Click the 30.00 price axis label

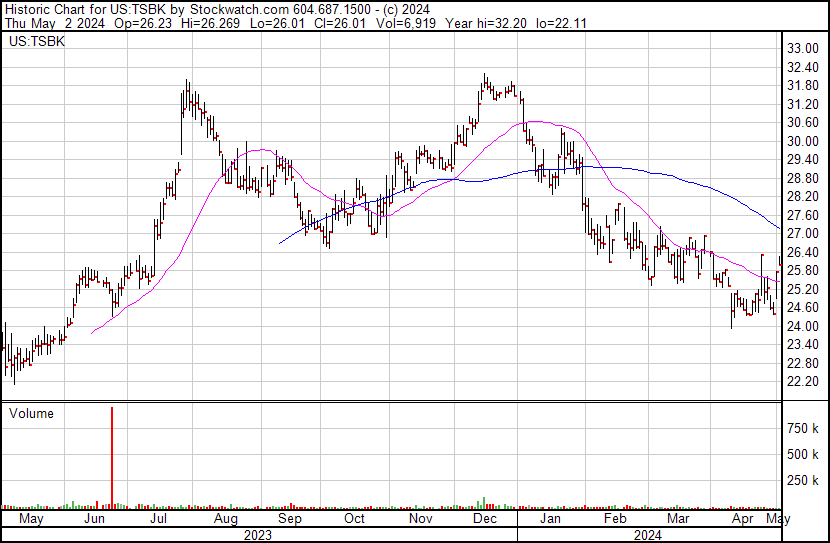click(x=804, y=141)
